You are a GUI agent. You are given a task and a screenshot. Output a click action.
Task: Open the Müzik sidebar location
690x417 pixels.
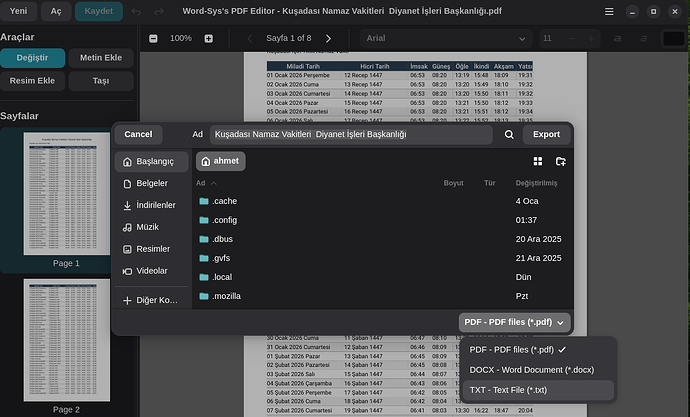click(146, 227)
